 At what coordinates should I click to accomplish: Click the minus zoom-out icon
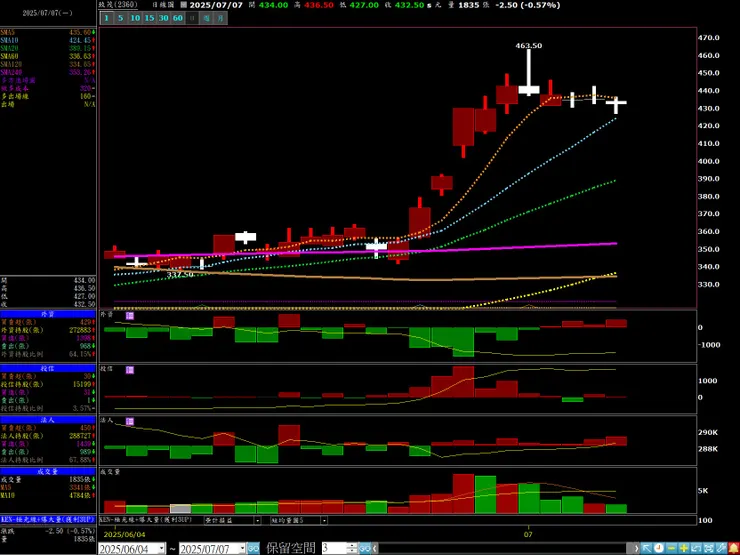(x=671, y=548)
